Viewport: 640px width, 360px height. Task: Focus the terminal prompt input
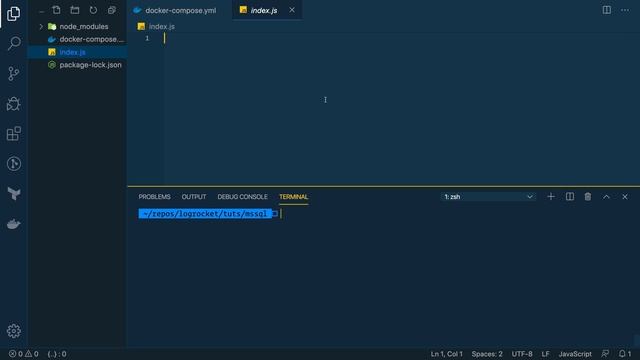(281, 214)
